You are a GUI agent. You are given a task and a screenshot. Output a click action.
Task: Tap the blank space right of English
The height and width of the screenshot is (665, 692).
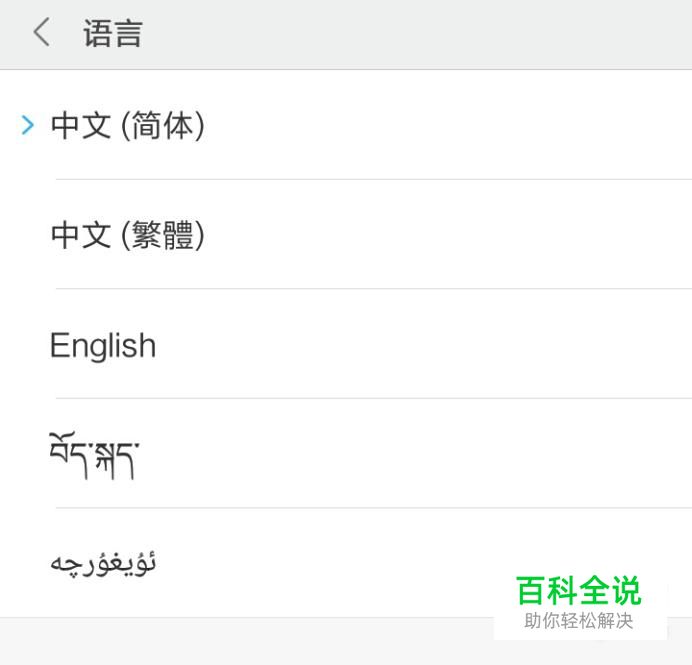click(424, 344)
